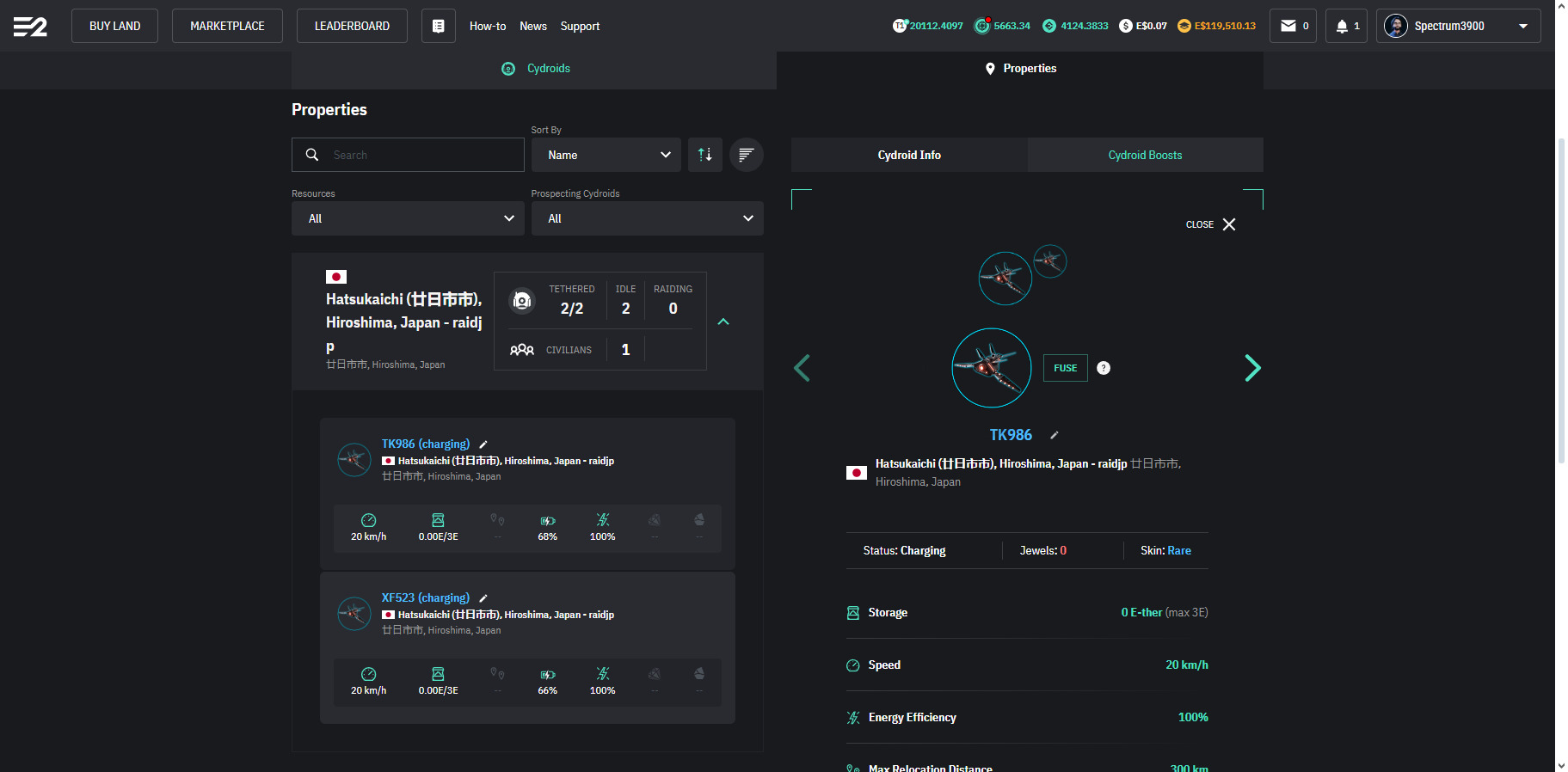Screen dimensions: 1568x772
Task: Switch to the Cydroids tab
Action: 535,69
